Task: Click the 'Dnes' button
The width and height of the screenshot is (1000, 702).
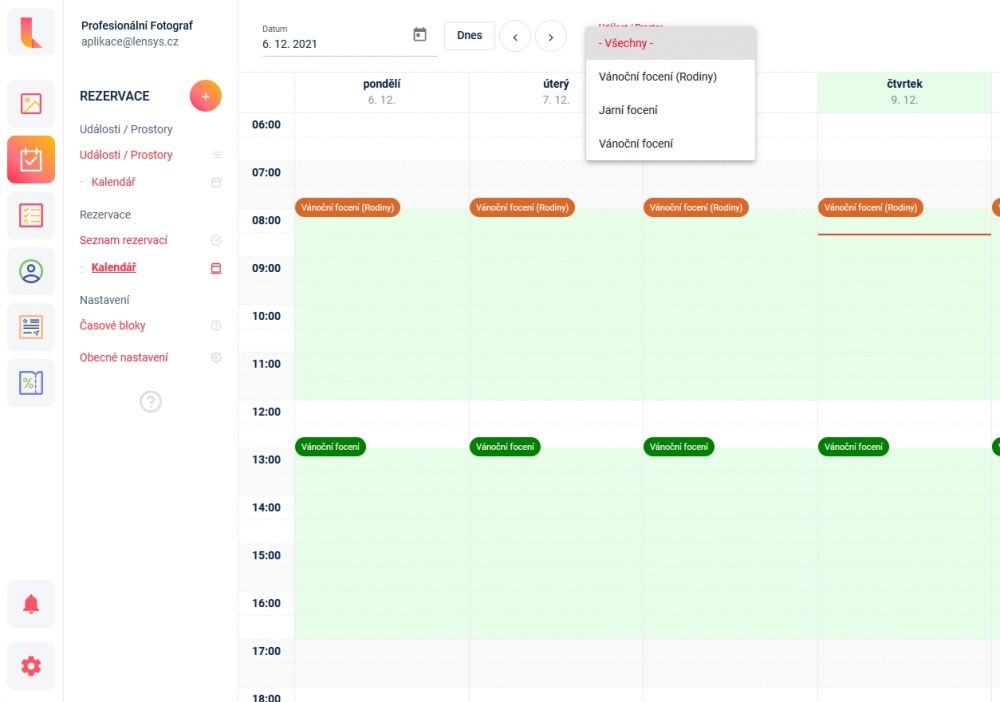Action: tap(469, 36)
